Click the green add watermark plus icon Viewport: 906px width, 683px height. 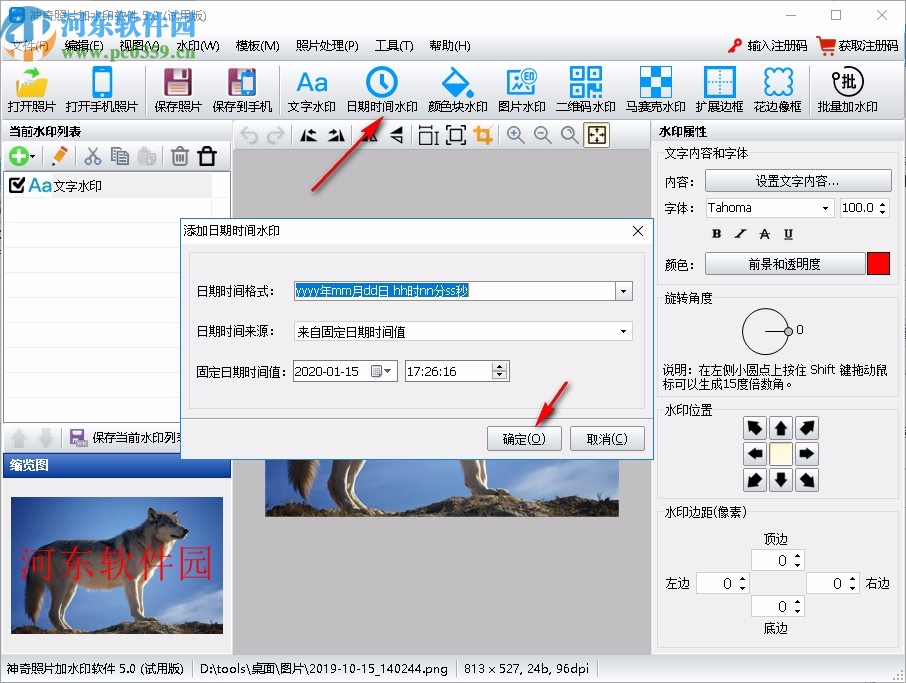tap(18, 156)
